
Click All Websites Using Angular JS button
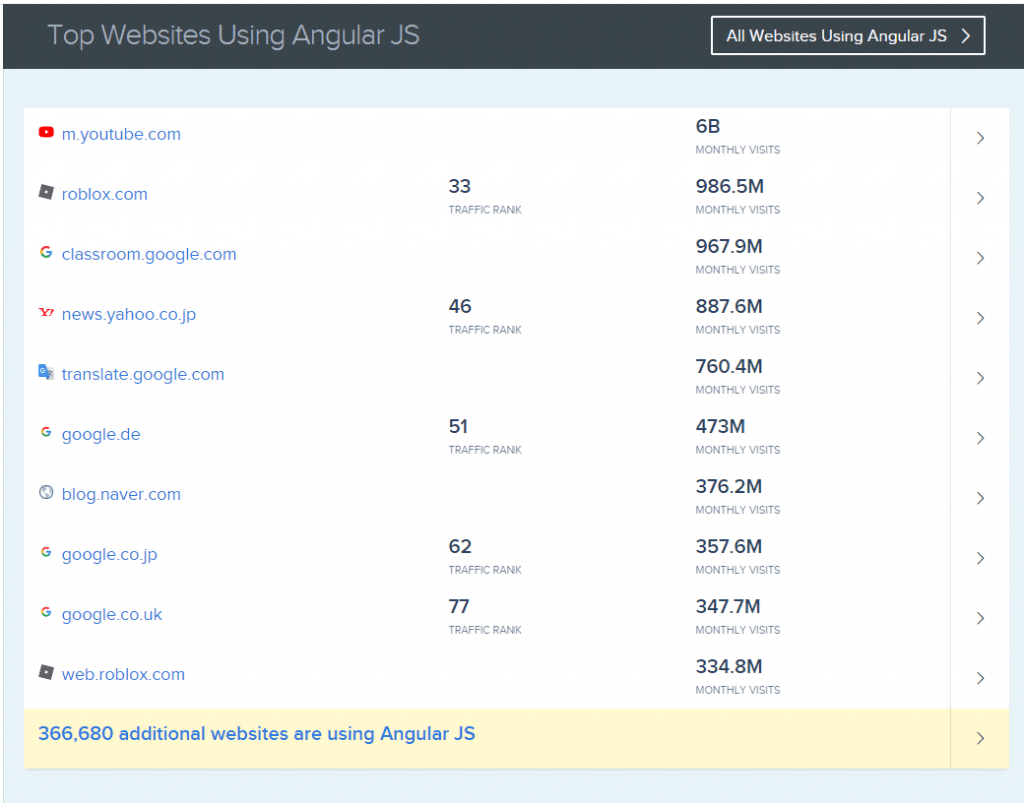click(x=848, y=36)
